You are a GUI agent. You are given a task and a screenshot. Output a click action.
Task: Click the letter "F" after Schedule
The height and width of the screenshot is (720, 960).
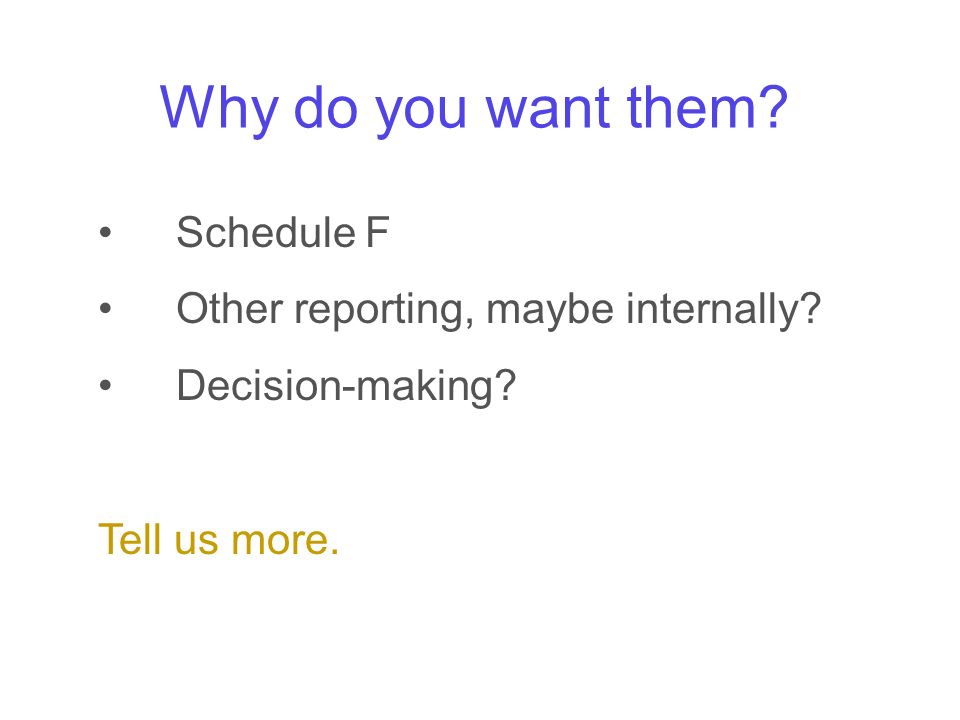[378, 233]
